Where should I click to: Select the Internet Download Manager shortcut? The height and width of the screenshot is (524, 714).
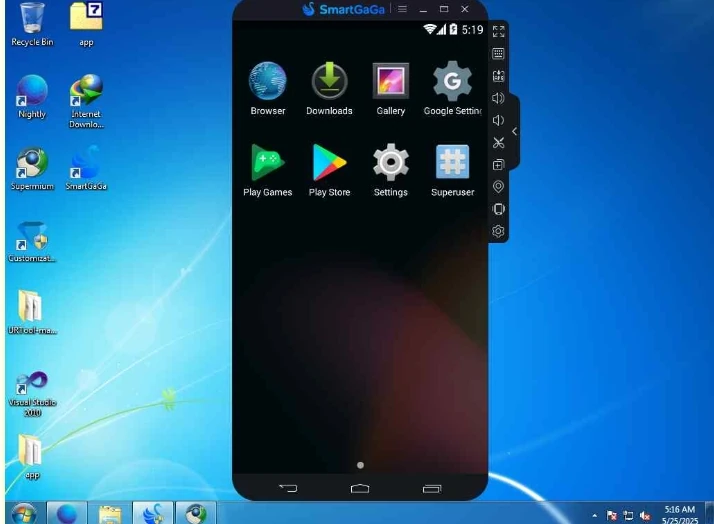click(x=86, y=102)
